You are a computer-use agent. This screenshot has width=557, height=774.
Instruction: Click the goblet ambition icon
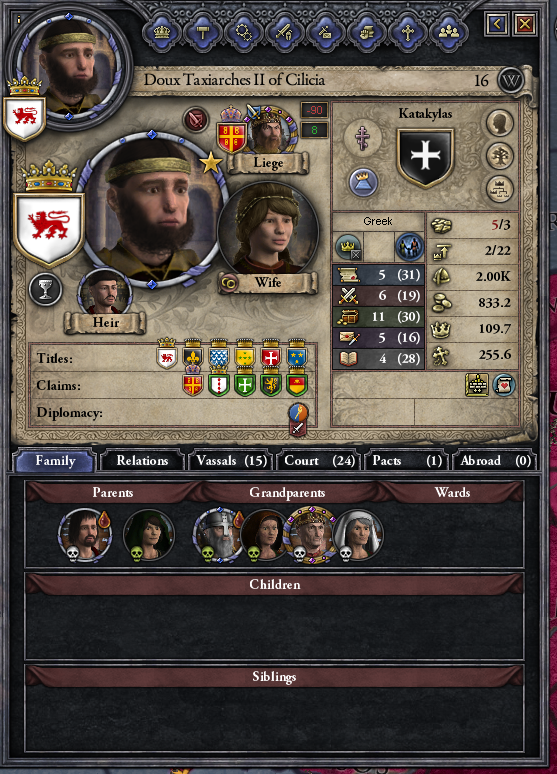coord(45,289)
